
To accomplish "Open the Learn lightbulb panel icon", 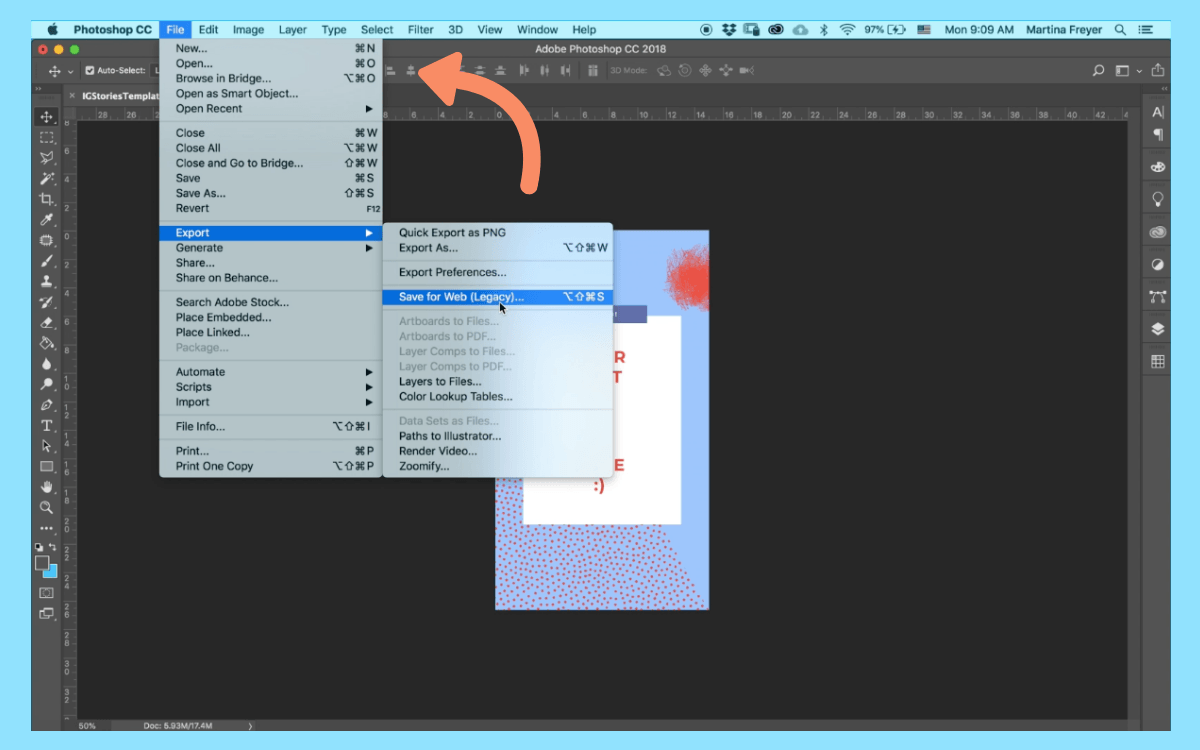I will pos(1158,199).
